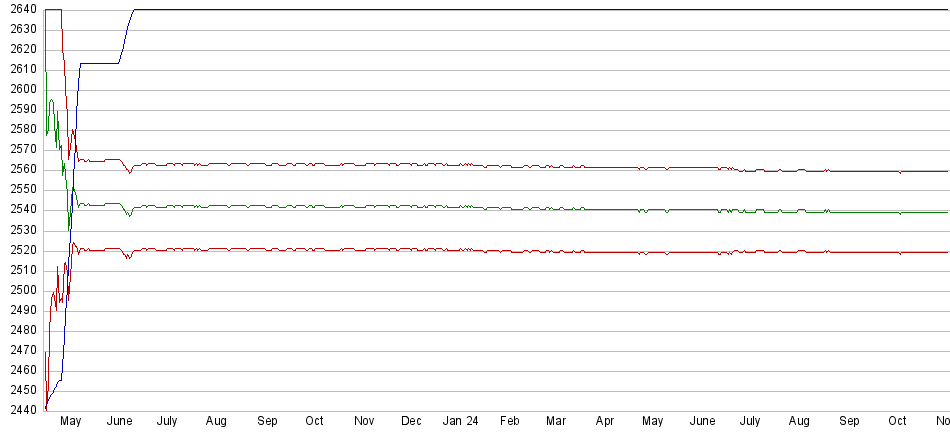950x435 pixels.
Task: Click the Jan 24 label on the time axis
Action: coord(461,422)
